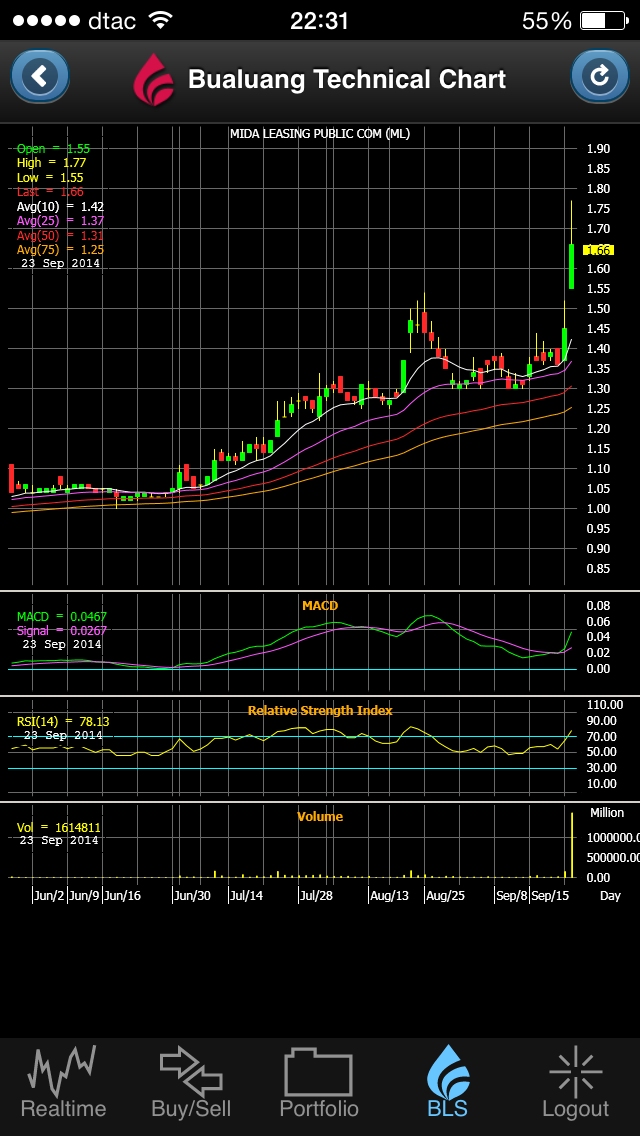640x1136 pixels.
Task: Tap the Jul/14 date label
Action: click(246, 895)
